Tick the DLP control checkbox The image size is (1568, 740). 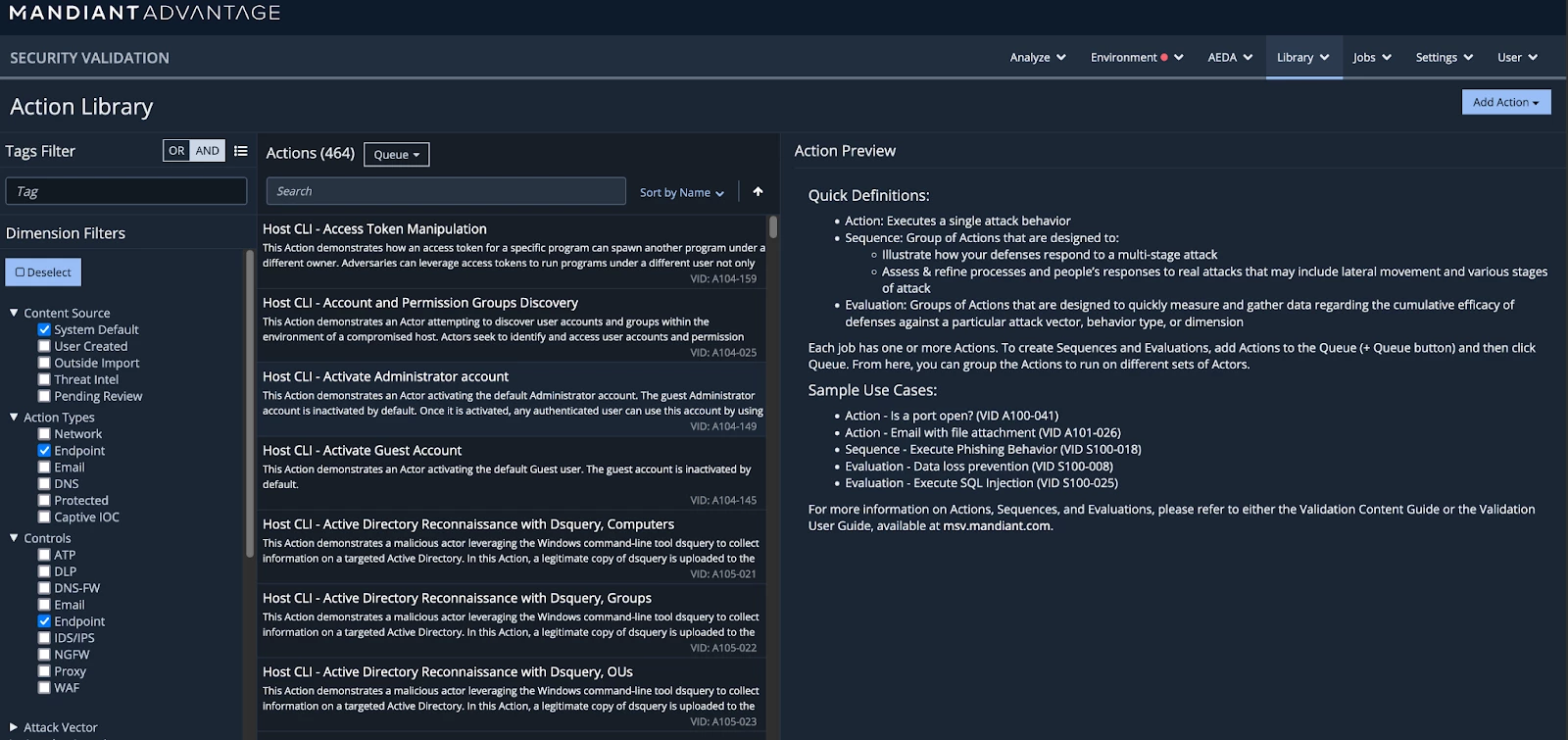point(44,571)
